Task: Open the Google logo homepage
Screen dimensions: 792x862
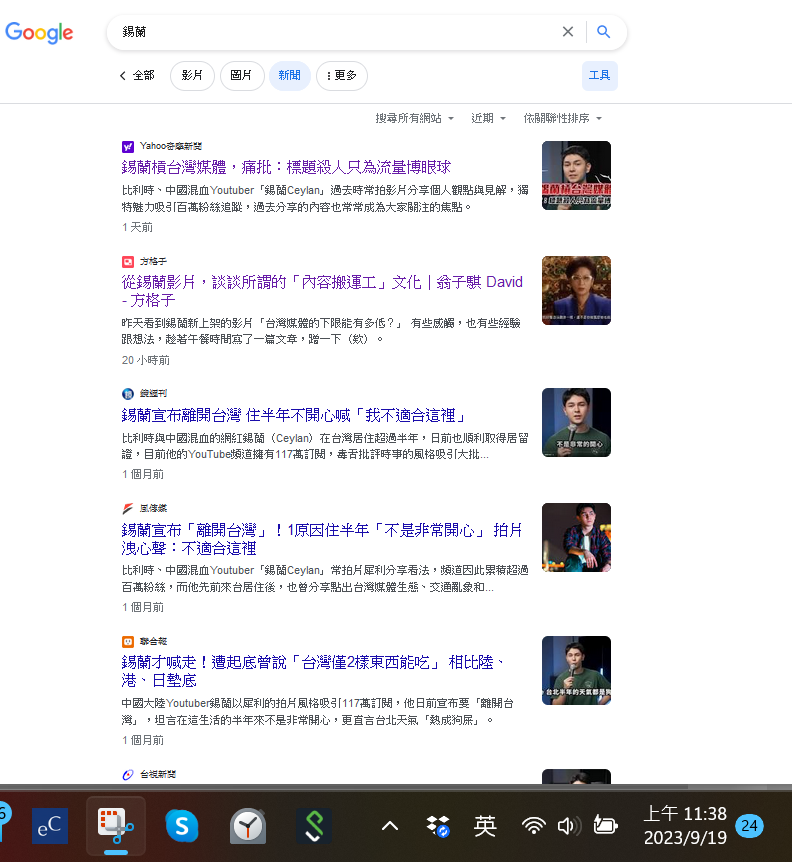Action: click(39, 32)
